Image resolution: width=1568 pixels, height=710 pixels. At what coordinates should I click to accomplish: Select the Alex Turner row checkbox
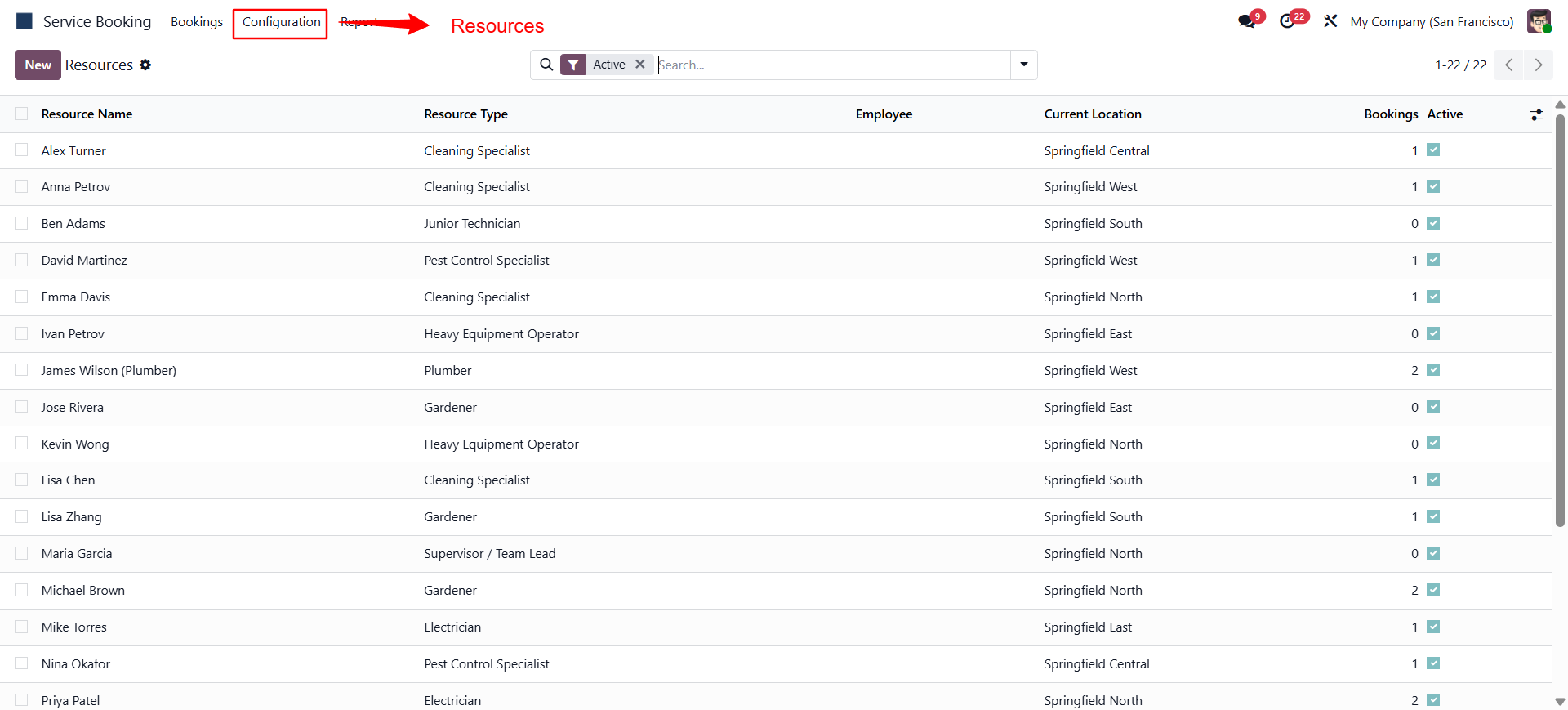coord(21,150)
